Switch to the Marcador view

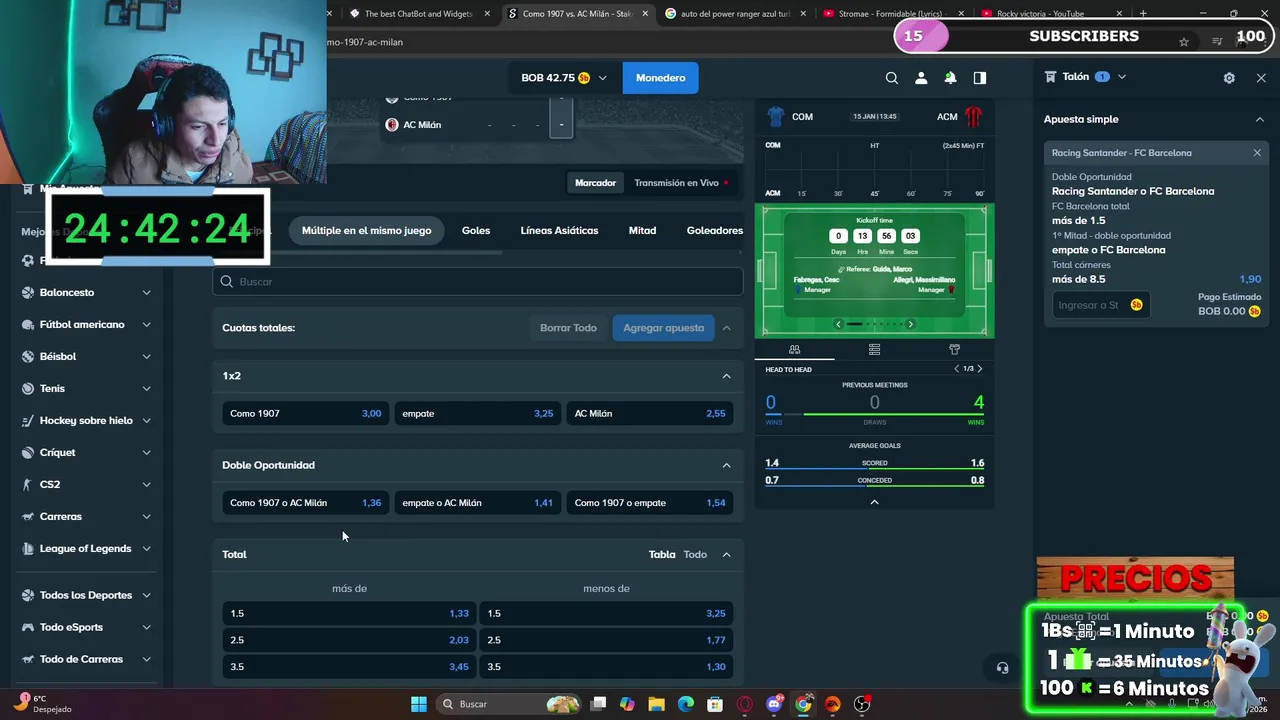coord(595,183)
